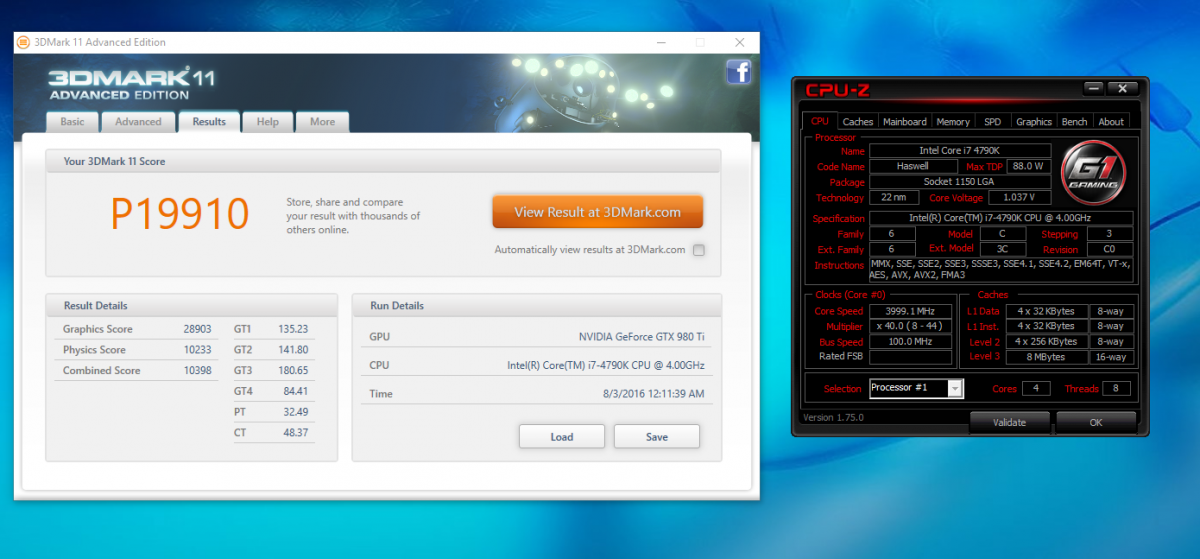Close the 3DMark 11 window
The image size is (1200, 559).
pyautogui.click(x=739, y=42)
